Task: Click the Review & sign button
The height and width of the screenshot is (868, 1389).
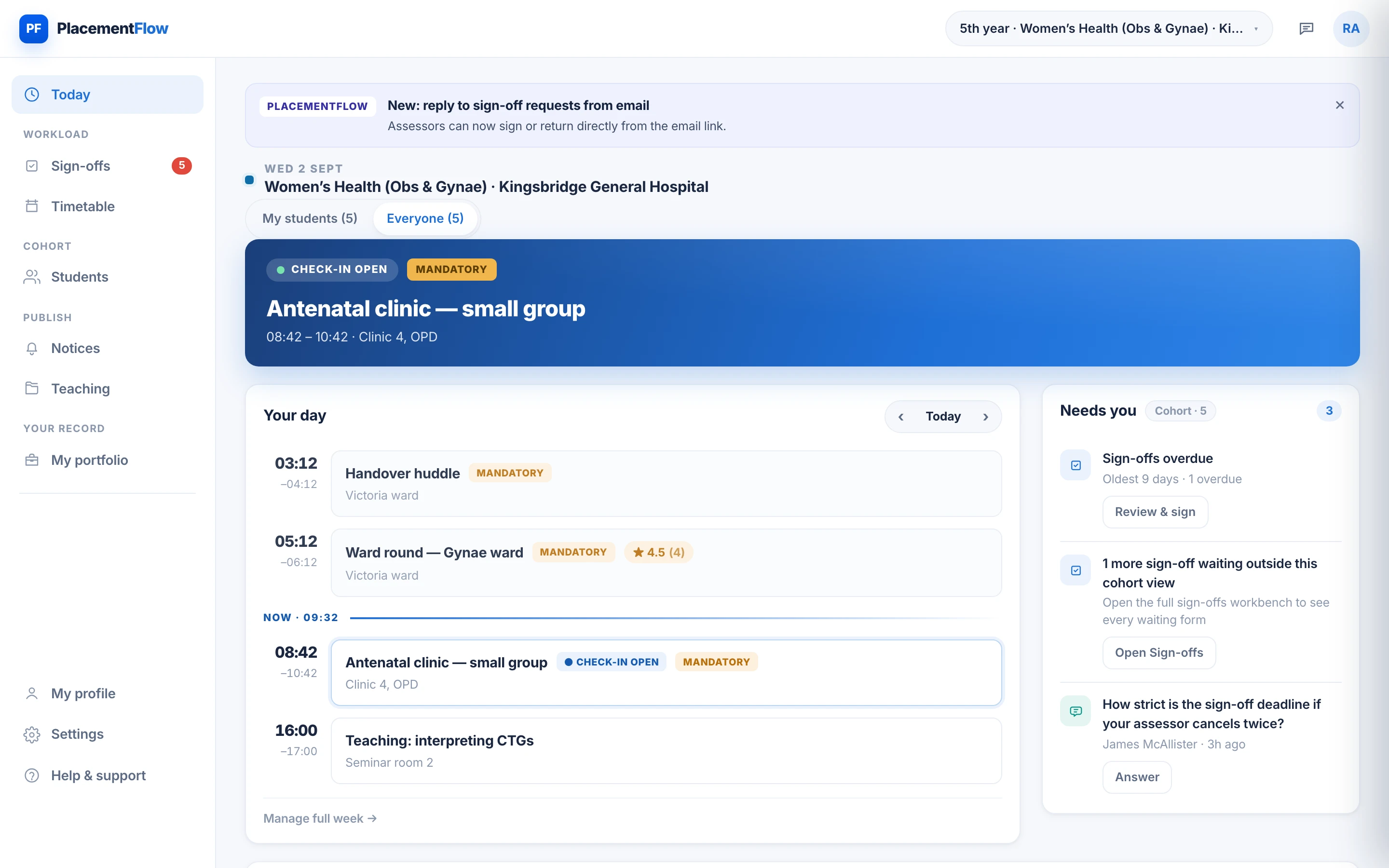Action: pos(1155,512)
